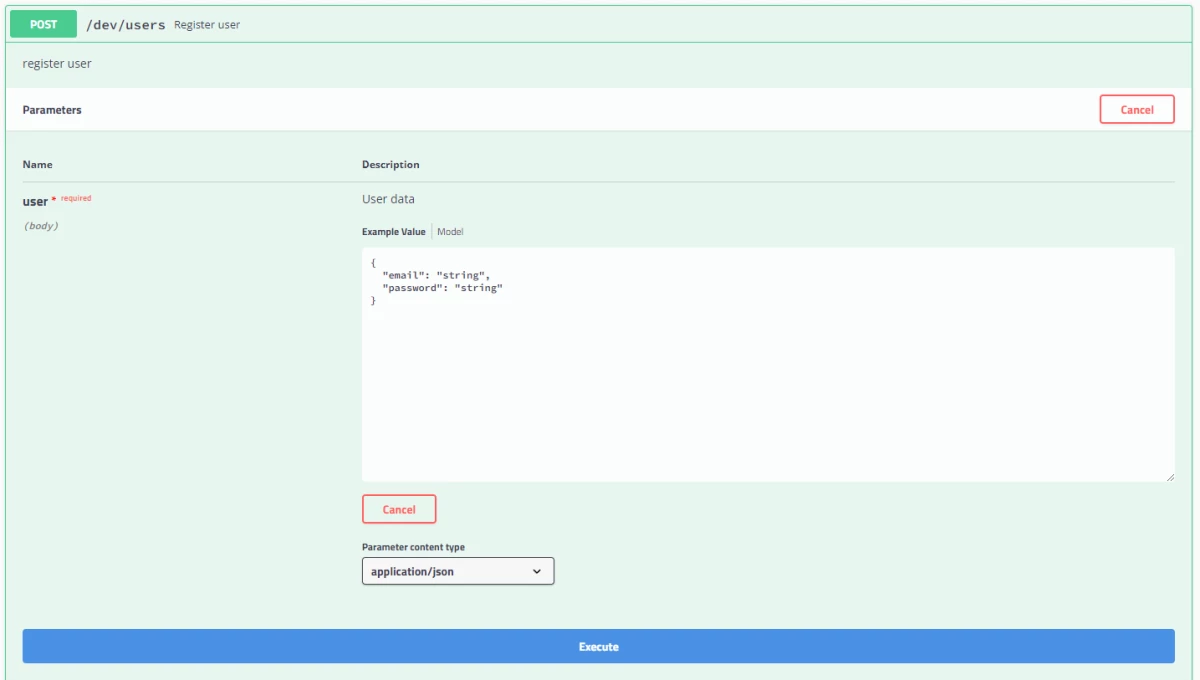The height and width of the screenshot is (680, 1200).
Task: Switch to the Model tab
Action: pyautogui.click(x=450, y=232)
